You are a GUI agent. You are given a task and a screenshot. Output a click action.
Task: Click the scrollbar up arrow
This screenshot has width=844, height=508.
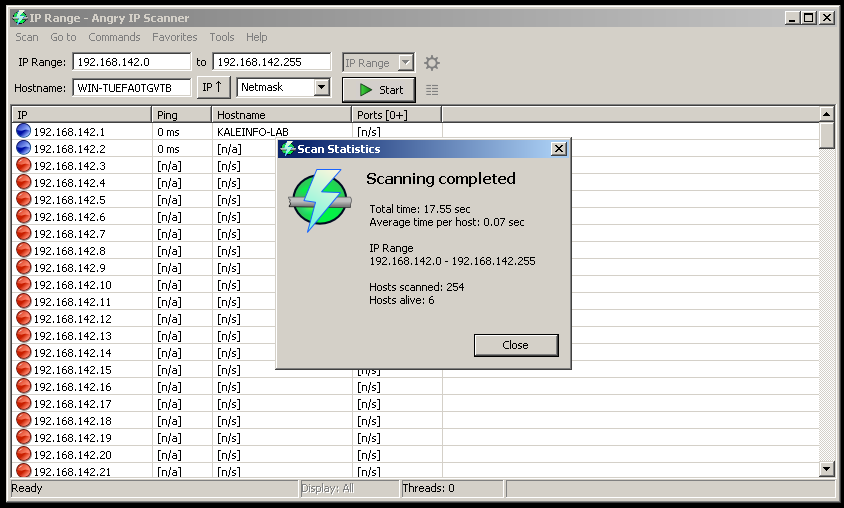click(827, 114)
